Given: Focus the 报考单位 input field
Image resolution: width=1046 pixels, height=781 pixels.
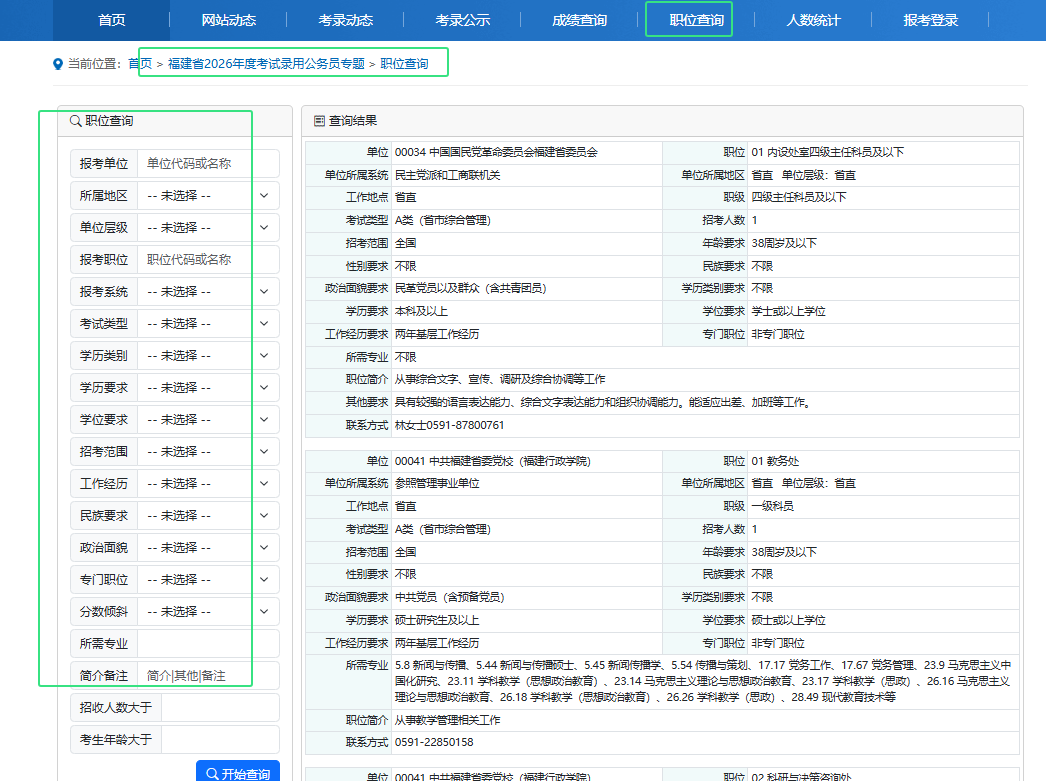Looking at the screenshot, I should (x=207, y=164).
